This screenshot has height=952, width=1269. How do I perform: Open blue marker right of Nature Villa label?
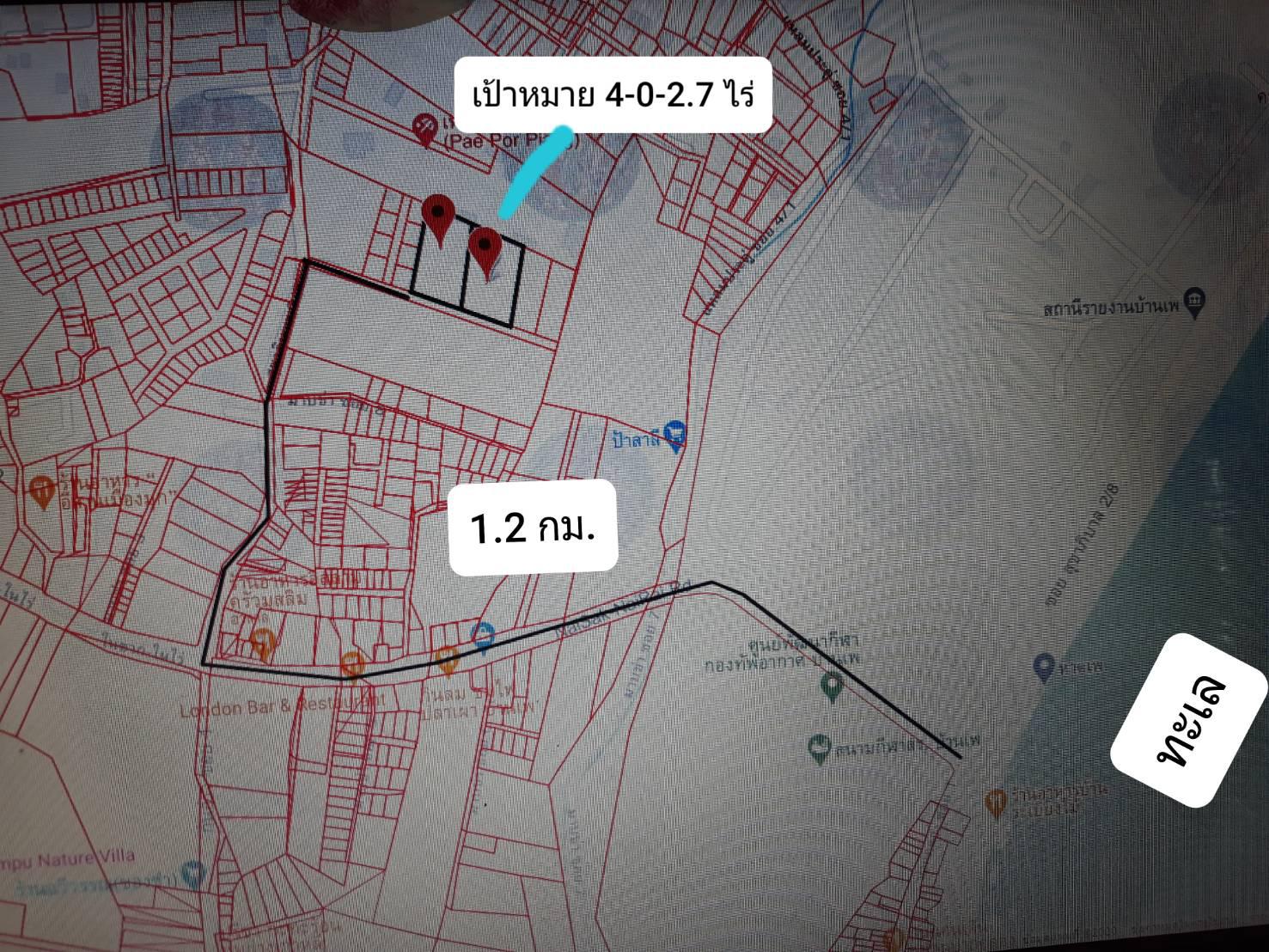[195, 873]
